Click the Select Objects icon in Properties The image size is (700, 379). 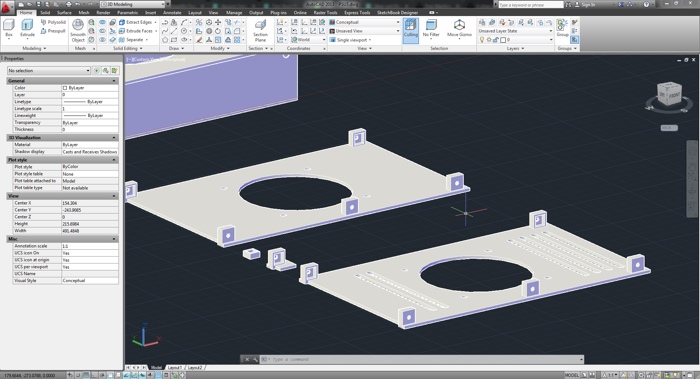(x=105, y=71)
